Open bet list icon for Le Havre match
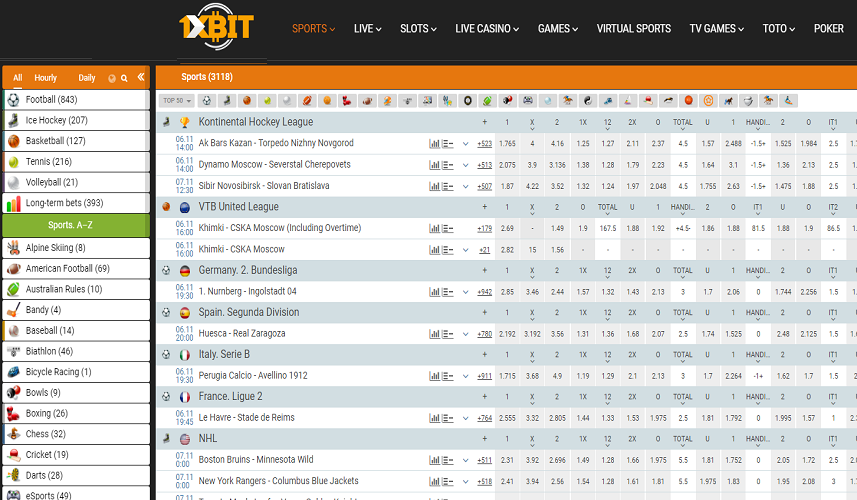Screen dimensions: 857x500 [448, 418]
